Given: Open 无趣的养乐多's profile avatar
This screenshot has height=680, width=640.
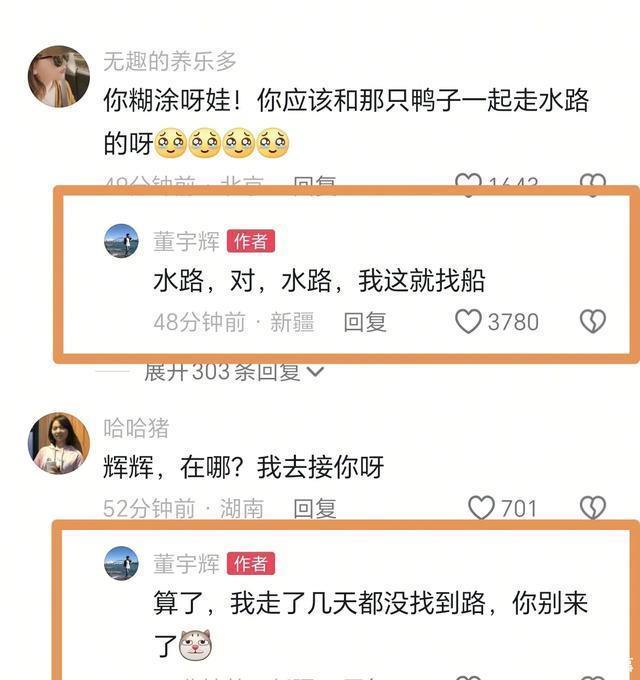Looking at the screenshot, I should (x=59, y=76).
